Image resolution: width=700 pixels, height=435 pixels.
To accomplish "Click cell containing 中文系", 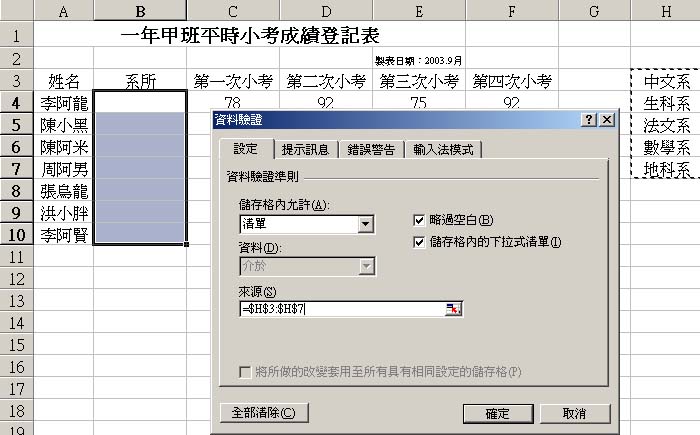I will (x=666, y=81).
